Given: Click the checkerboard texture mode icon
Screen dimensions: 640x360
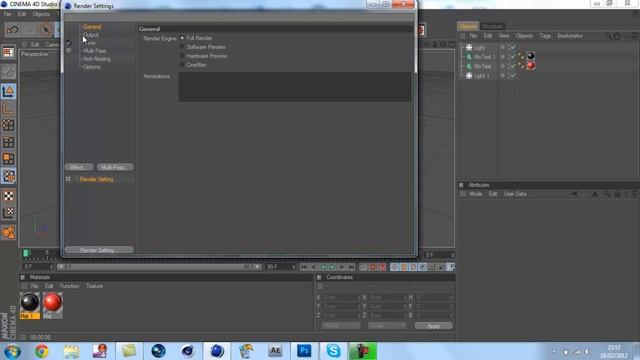Looking at the screenshot, I should coord(8,196).
